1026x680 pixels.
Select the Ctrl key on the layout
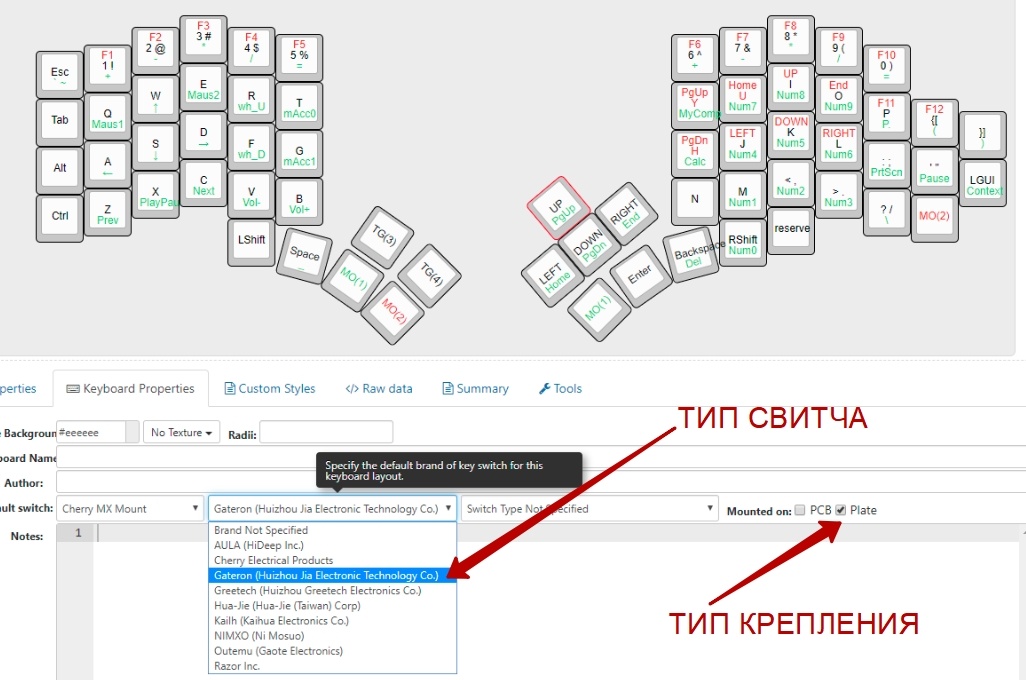click(60, 218)
